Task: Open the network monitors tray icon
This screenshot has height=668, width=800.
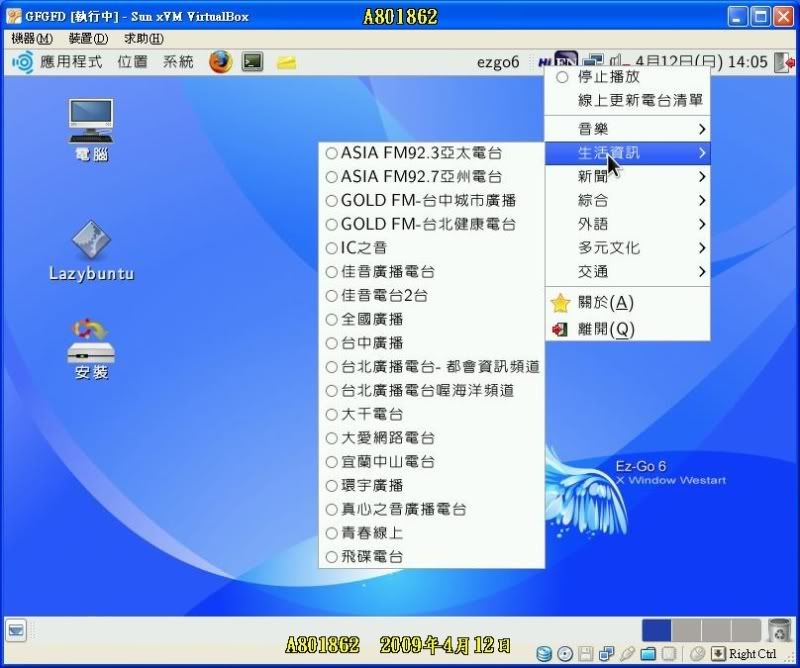Action: (593, 61)
